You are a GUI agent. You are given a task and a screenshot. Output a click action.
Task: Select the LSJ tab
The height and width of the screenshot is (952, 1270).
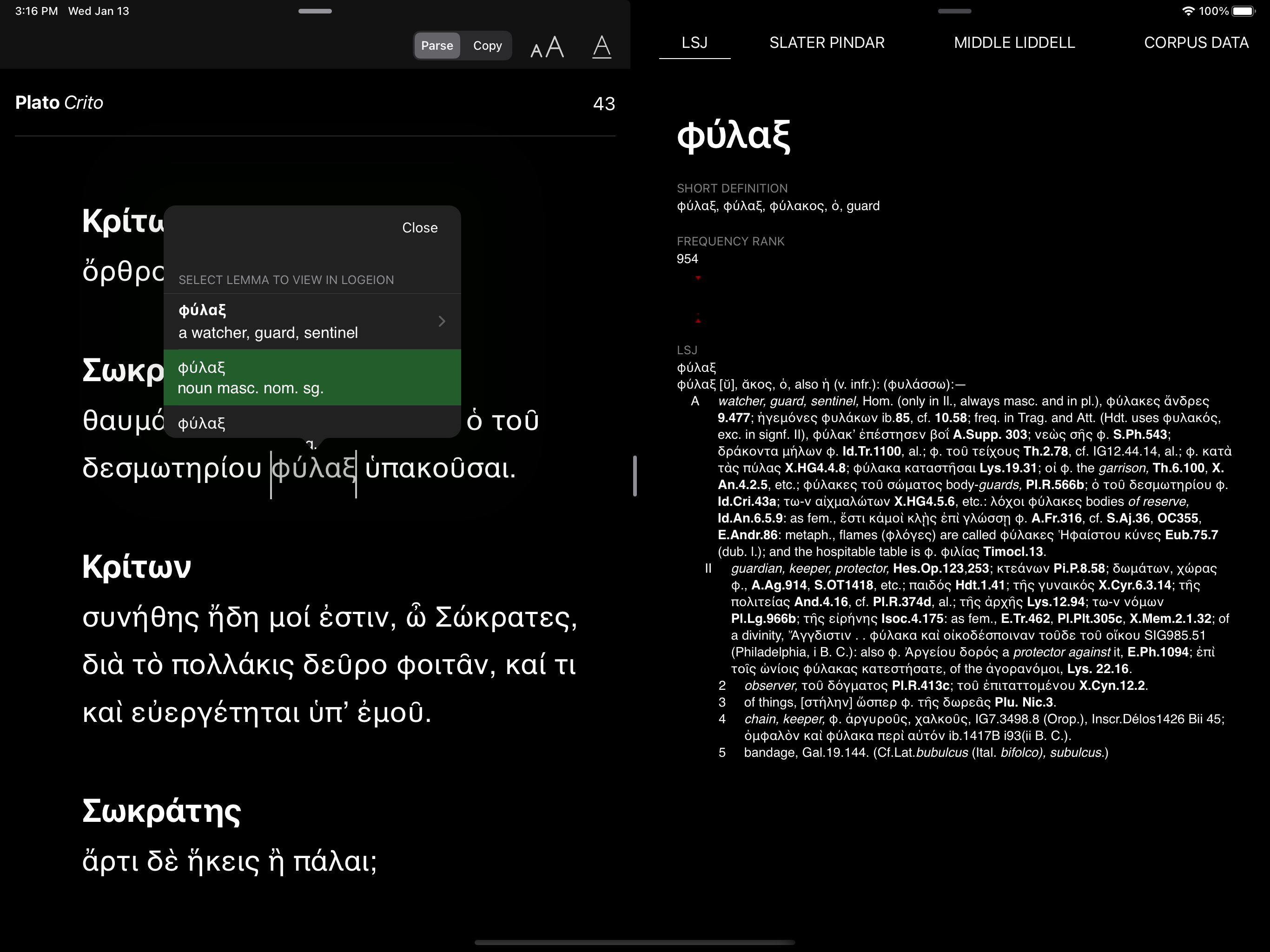pos(694,42)
